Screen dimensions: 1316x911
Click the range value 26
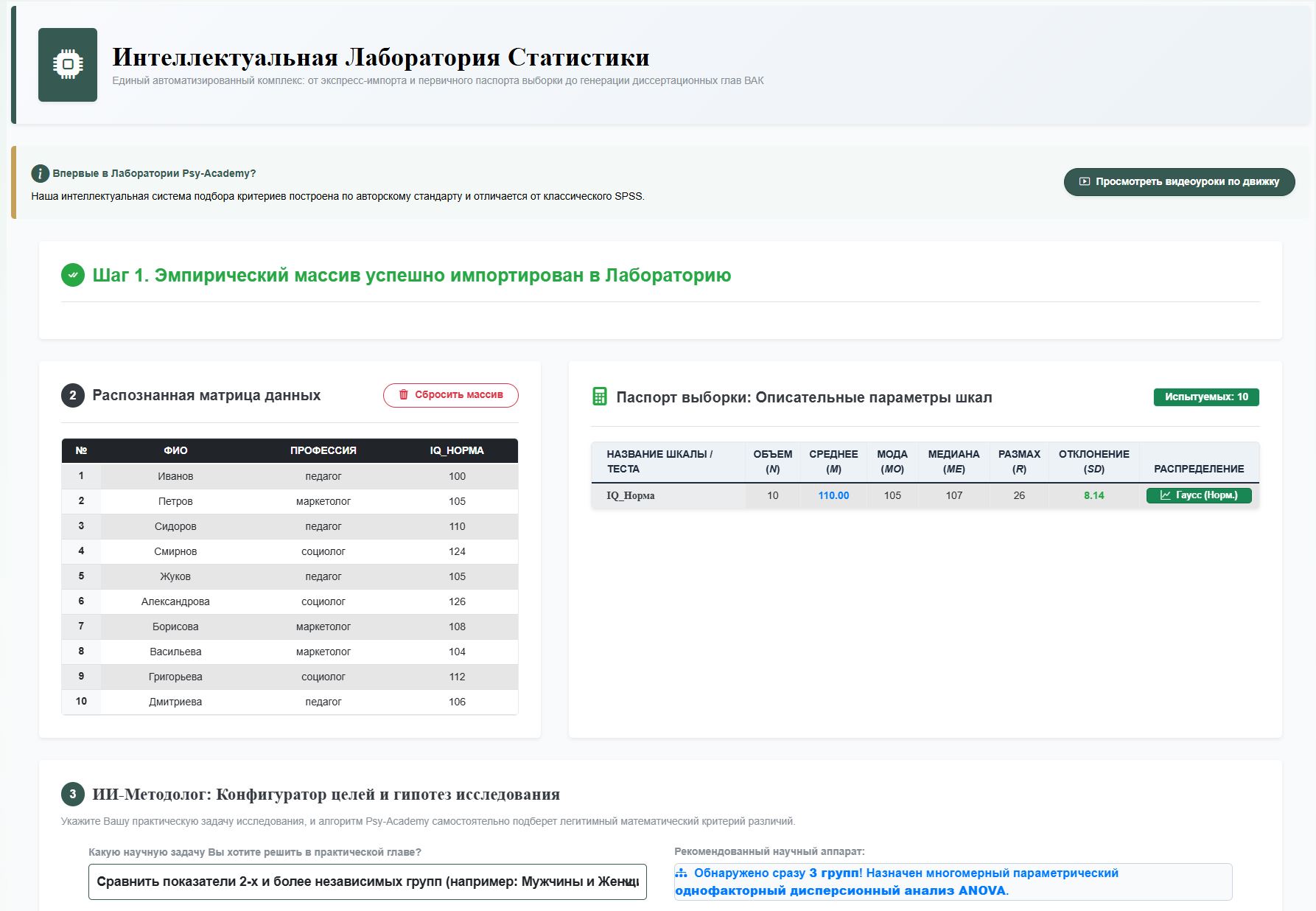click(1019, 495)
